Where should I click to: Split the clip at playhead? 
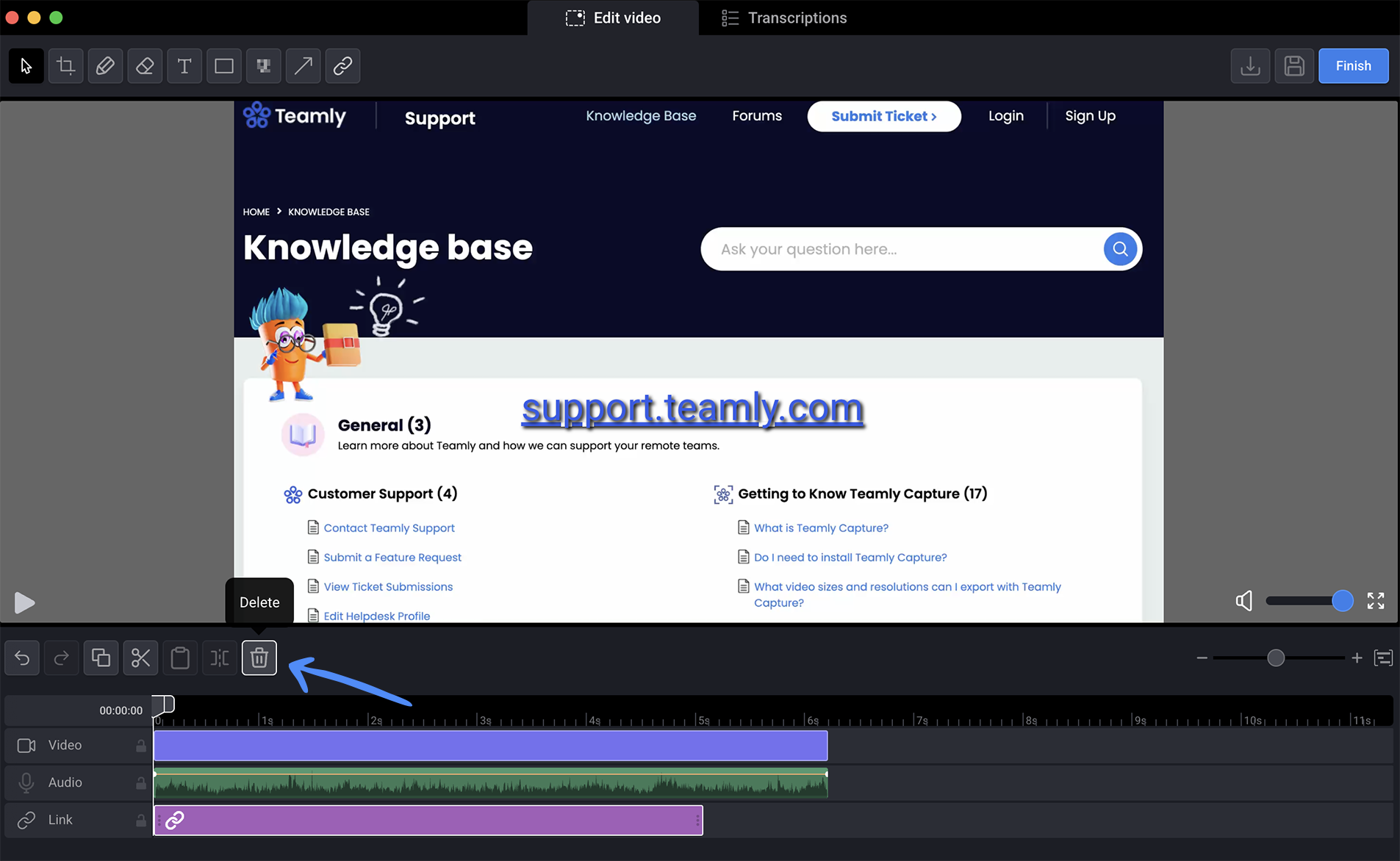tap(220, 658)
